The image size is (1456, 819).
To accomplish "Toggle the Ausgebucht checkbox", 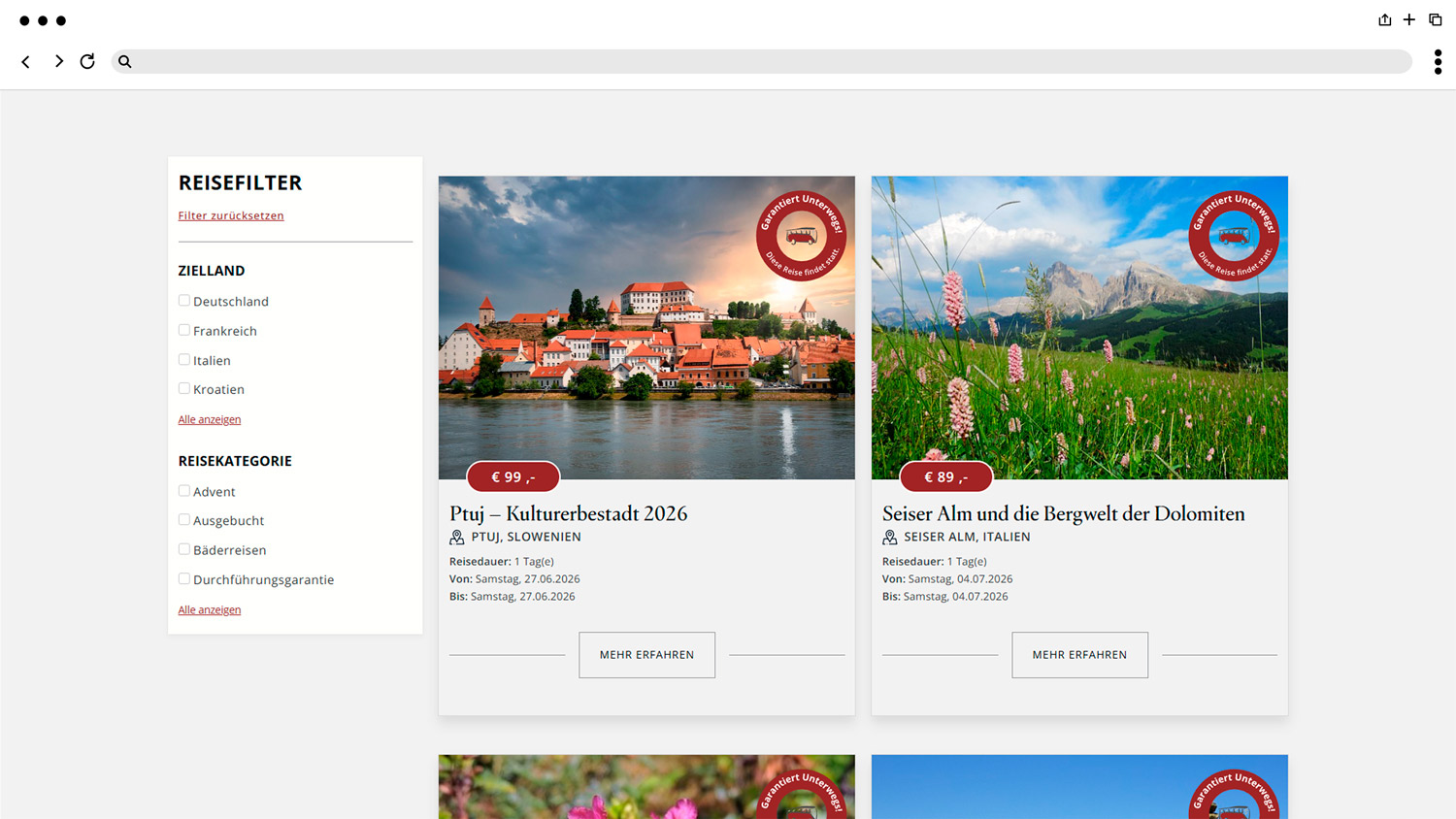I will pos(184,520).
